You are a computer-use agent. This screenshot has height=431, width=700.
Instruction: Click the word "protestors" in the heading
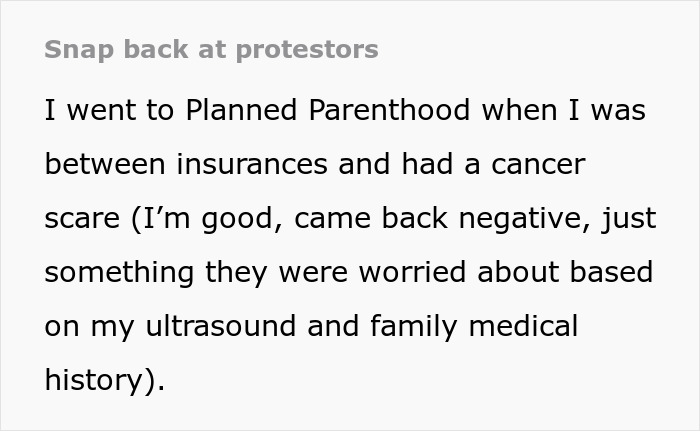306,49
